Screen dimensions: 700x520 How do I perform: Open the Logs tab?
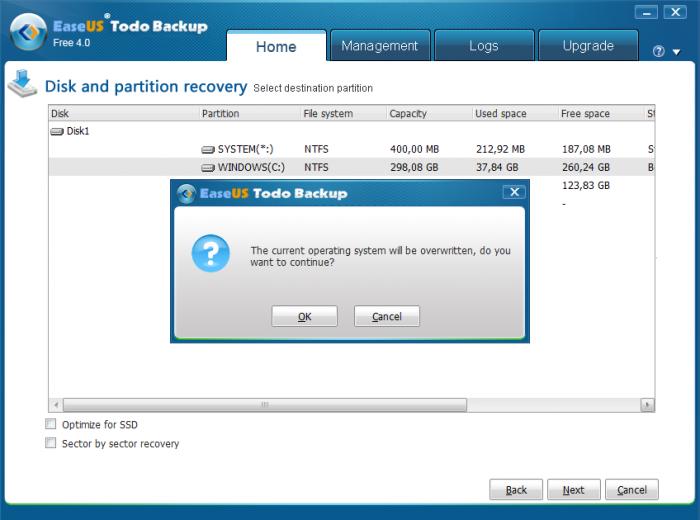484,46
